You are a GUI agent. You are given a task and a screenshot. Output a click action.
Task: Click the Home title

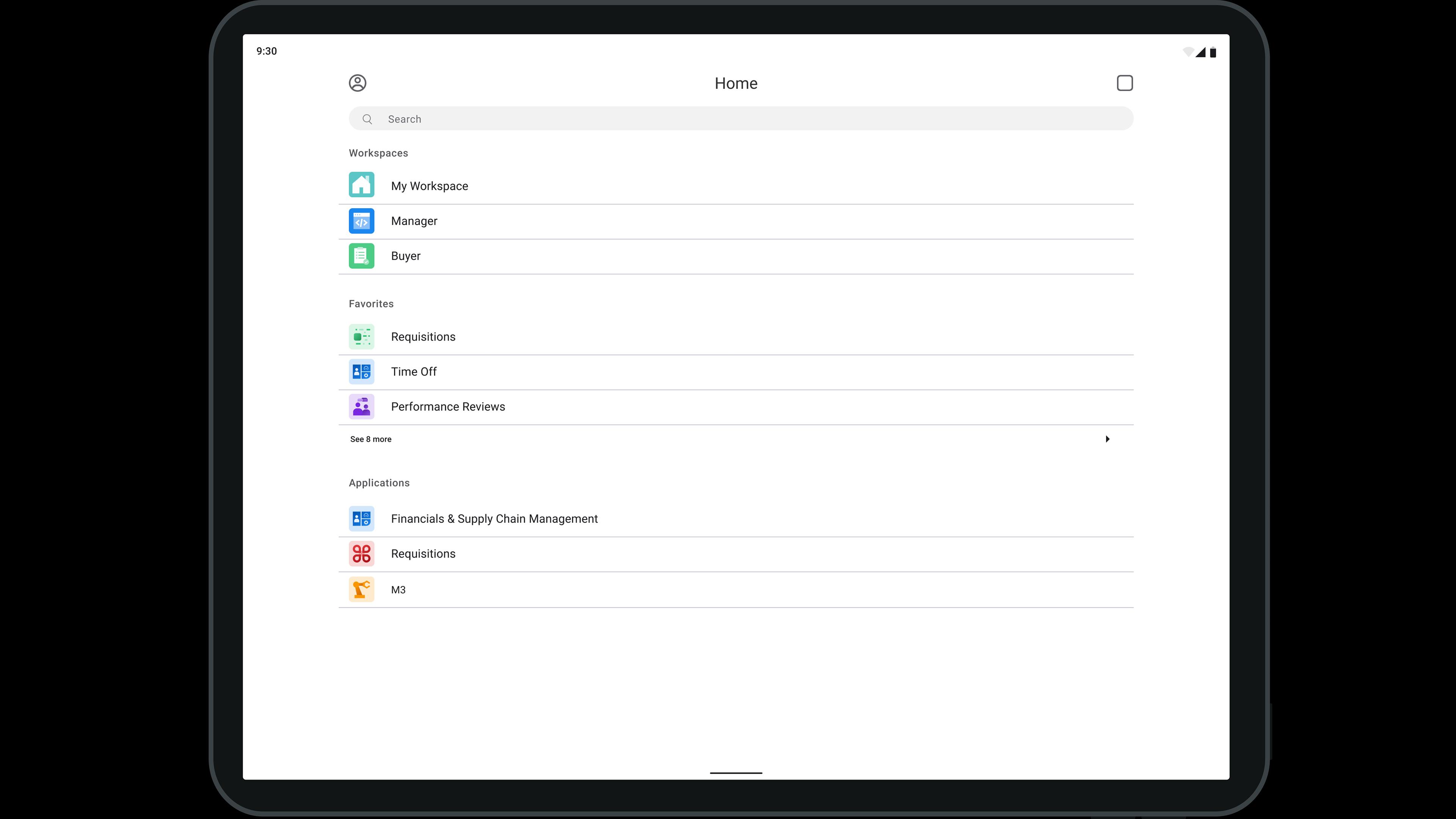pos(736,83)
